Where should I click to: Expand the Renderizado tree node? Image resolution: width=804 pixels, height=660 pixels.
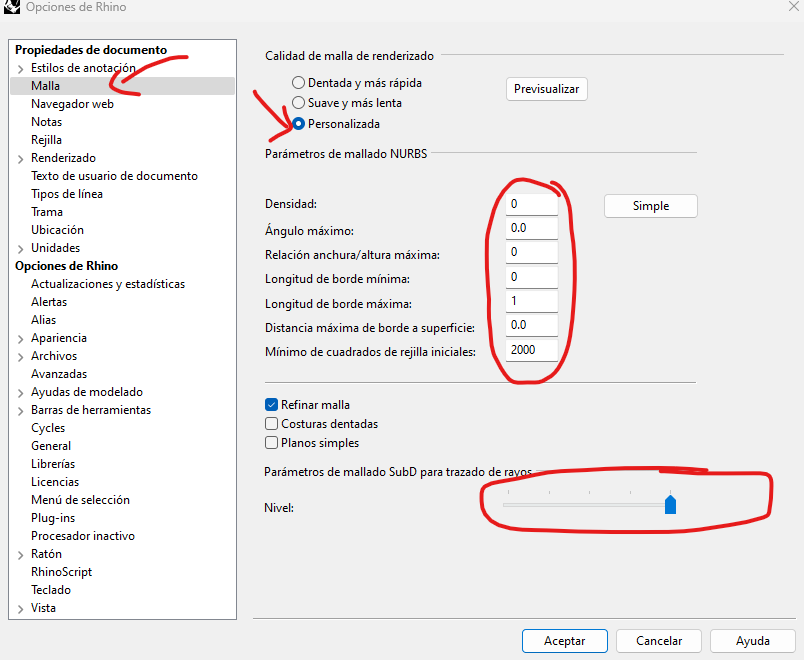21,159
